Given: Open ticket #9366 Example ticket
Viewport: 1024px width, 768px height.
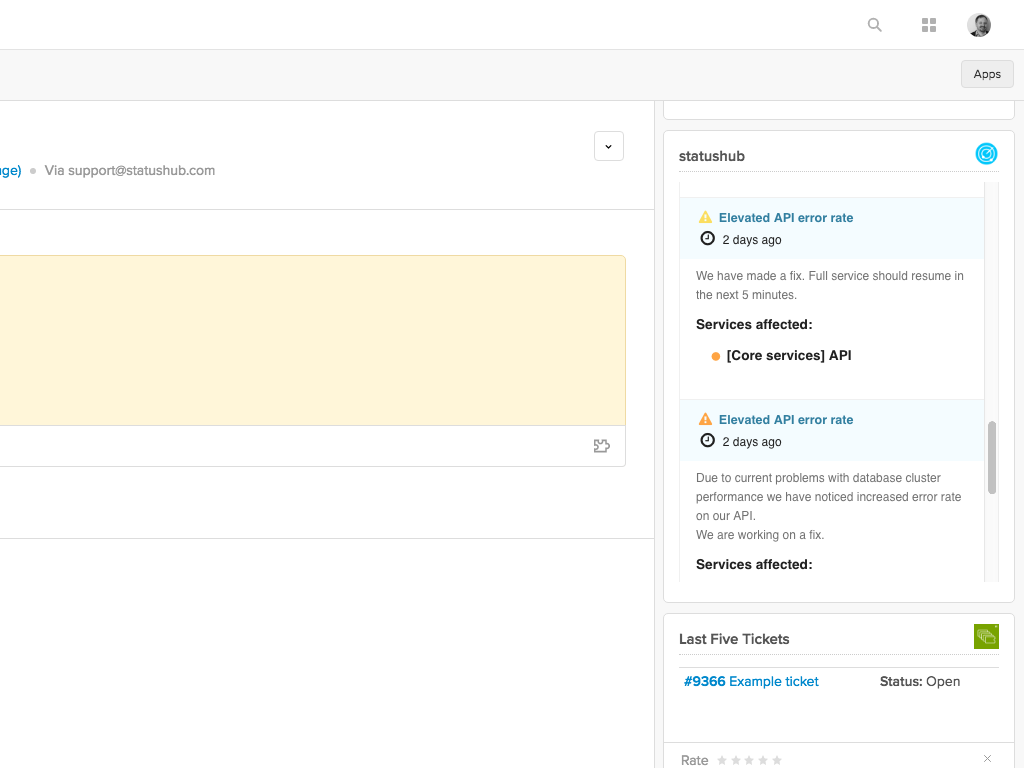Looking at the screenshot, I should click(751, 681).
